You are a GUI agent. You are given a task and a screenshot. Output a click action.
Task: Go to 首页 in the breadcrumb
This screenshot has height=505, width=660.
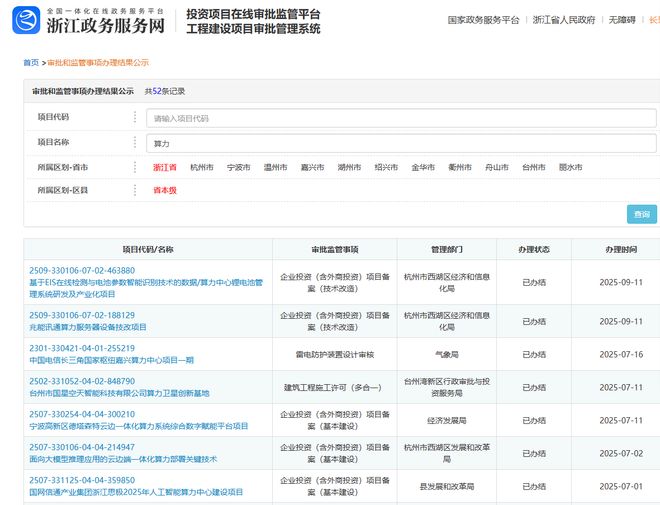31,62
